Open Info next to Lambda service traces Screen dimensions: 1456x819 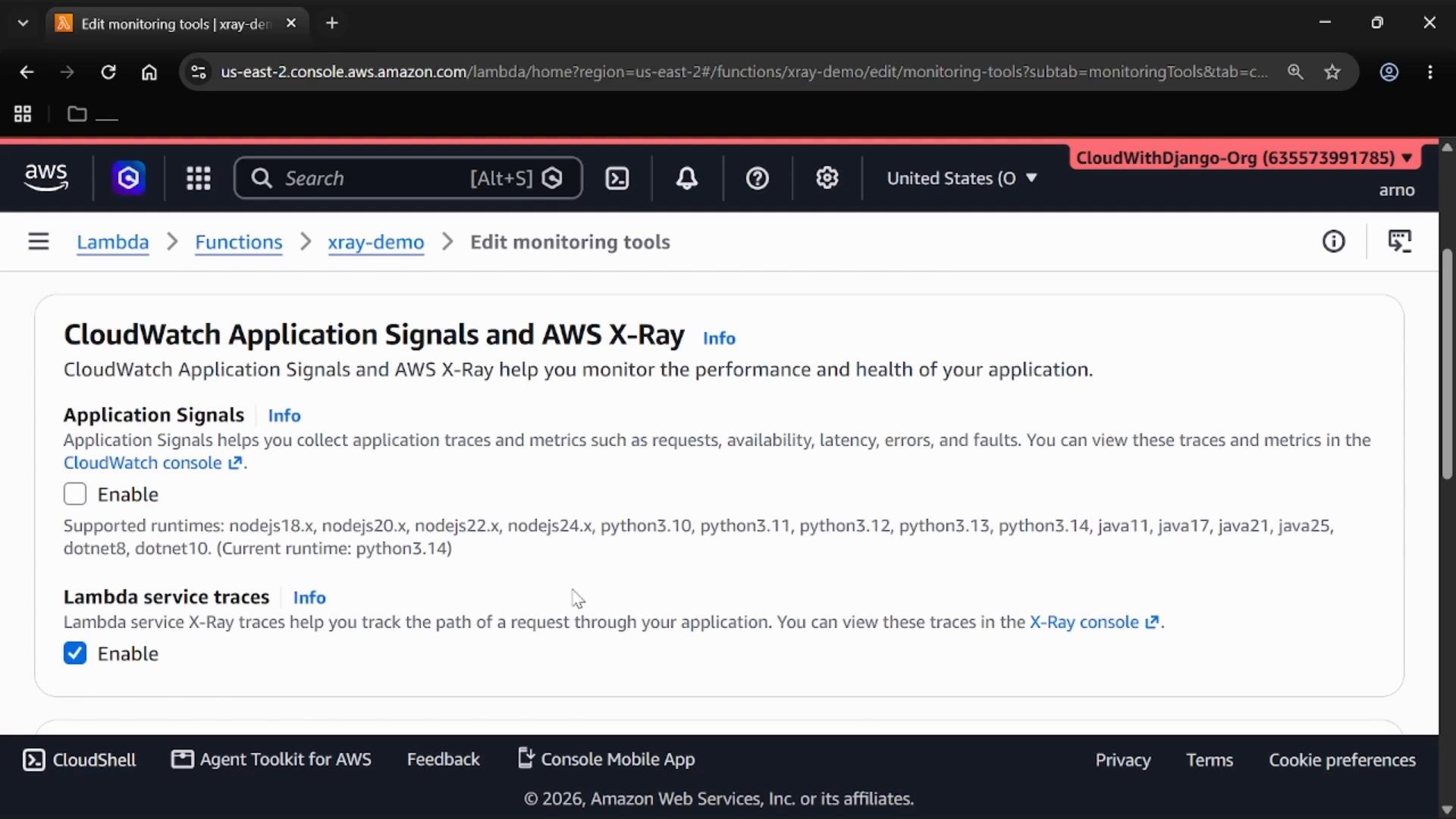point(309,598)
